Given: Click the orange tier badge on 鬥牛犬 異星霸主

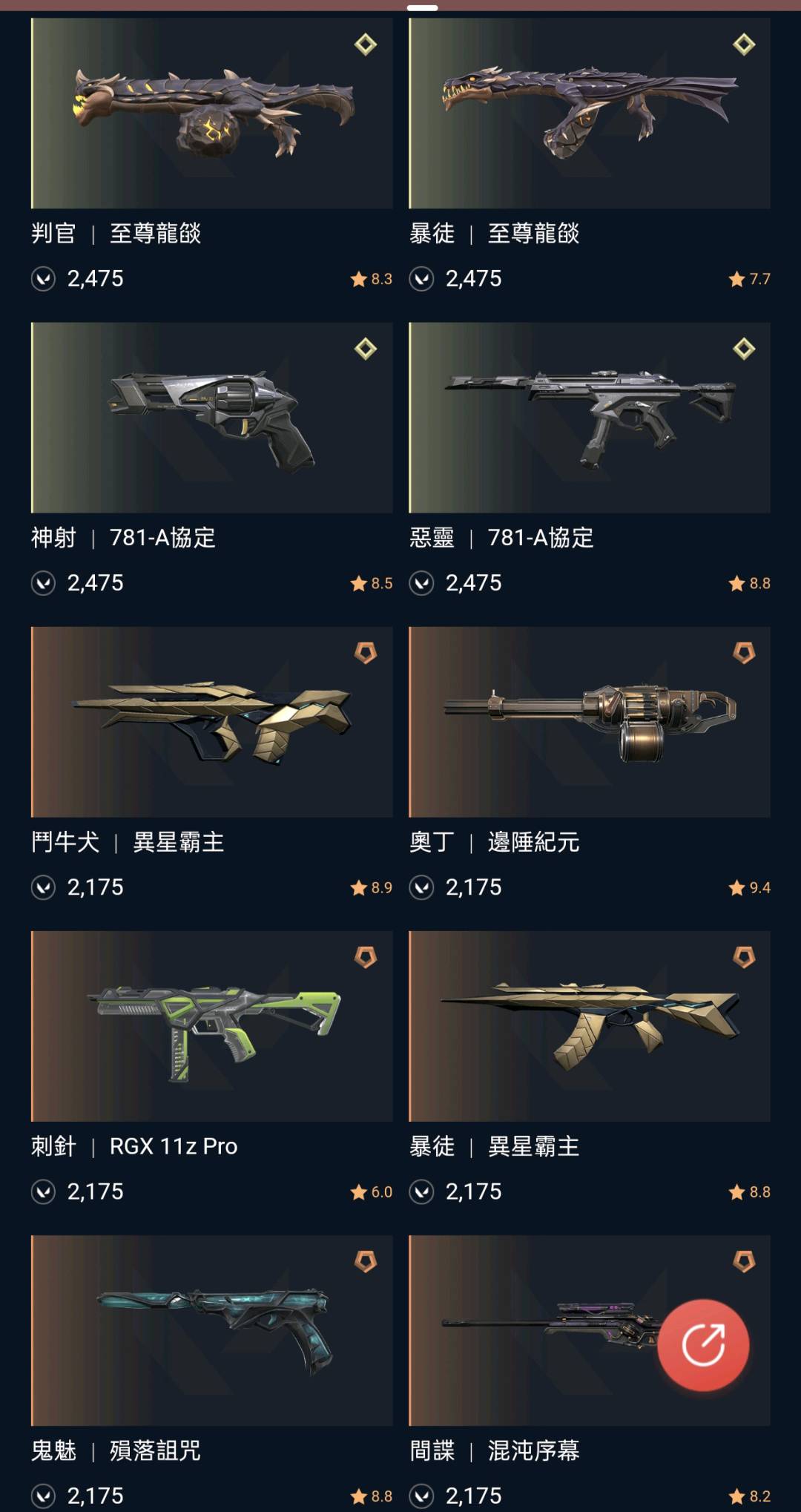Looking at the screenshot, I should coord(366,653).
